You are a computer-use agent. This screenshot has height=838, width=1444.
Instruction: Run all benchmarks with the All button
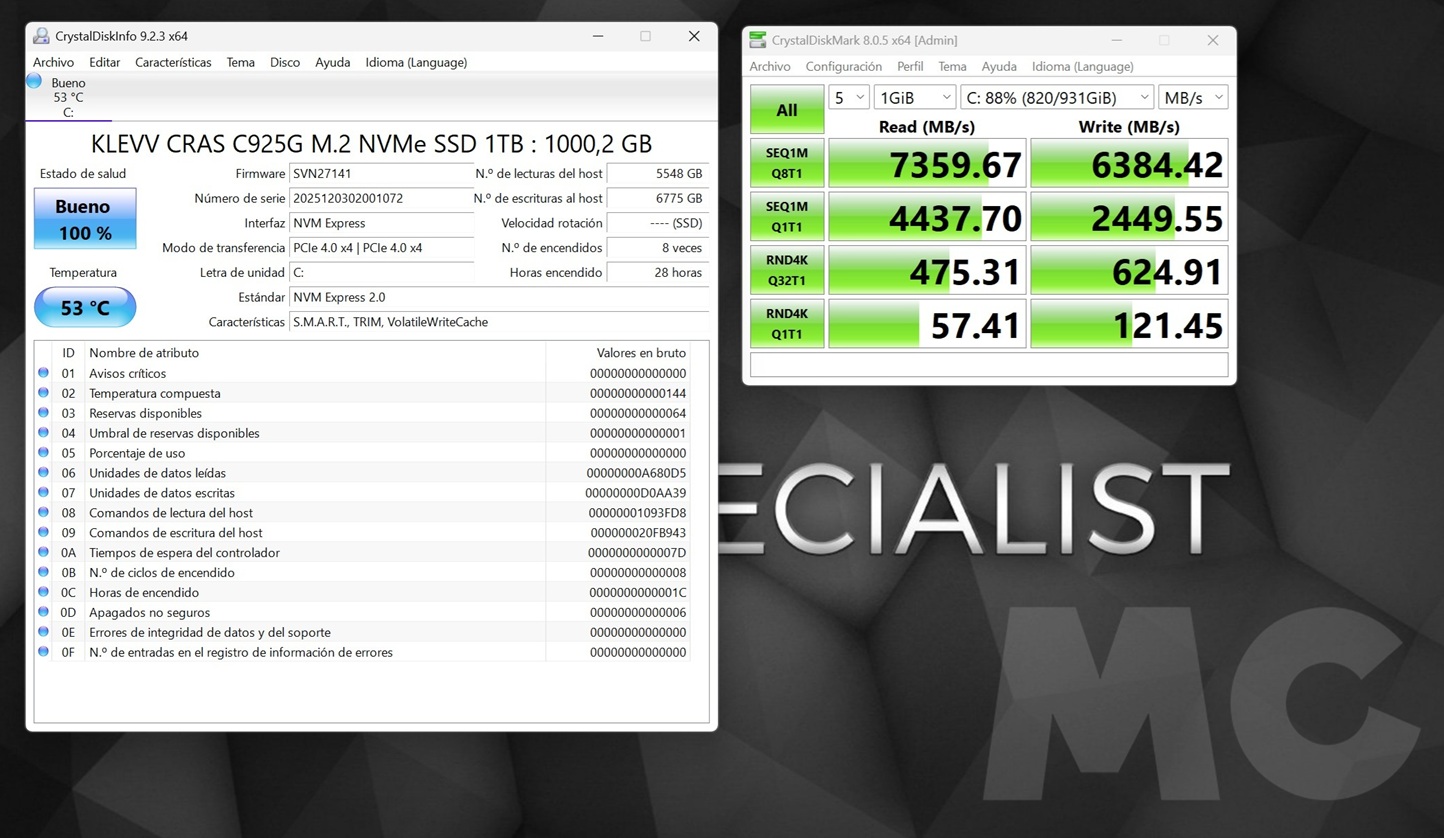pos(787,110)
